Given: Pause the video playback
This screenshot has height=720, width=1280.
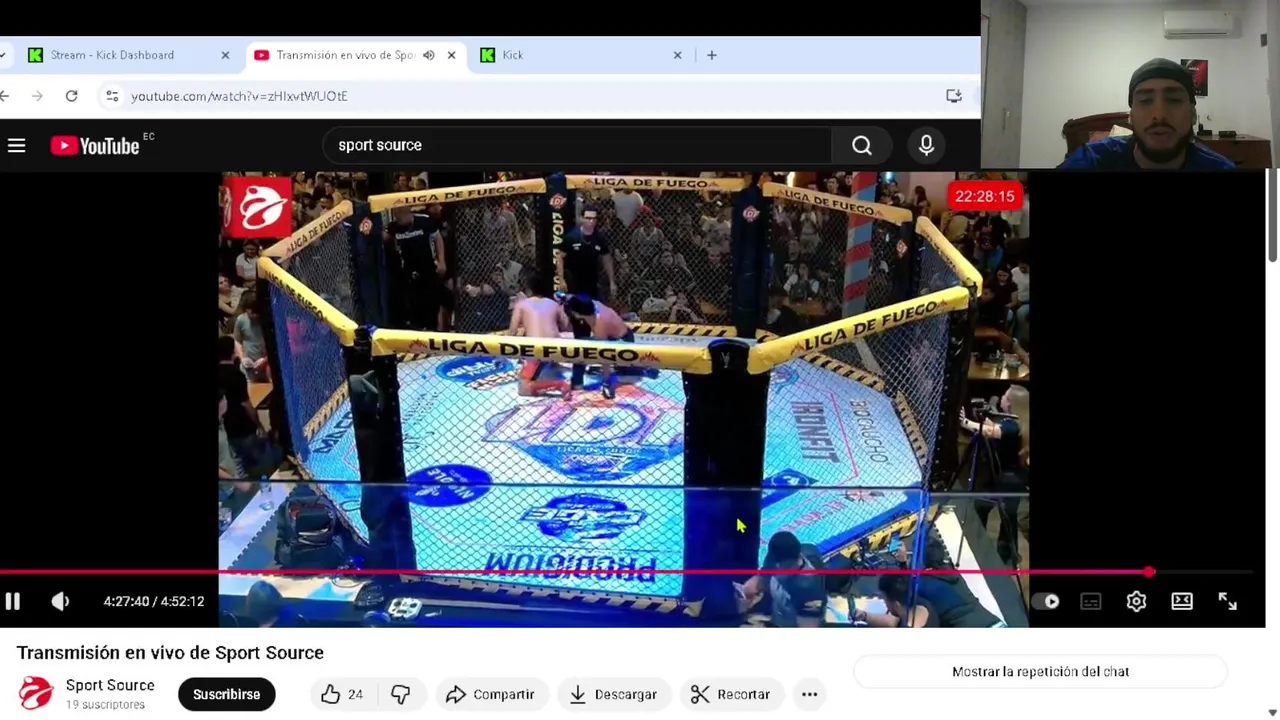Looking at the screenshot, I should click(x=13, y=601).
